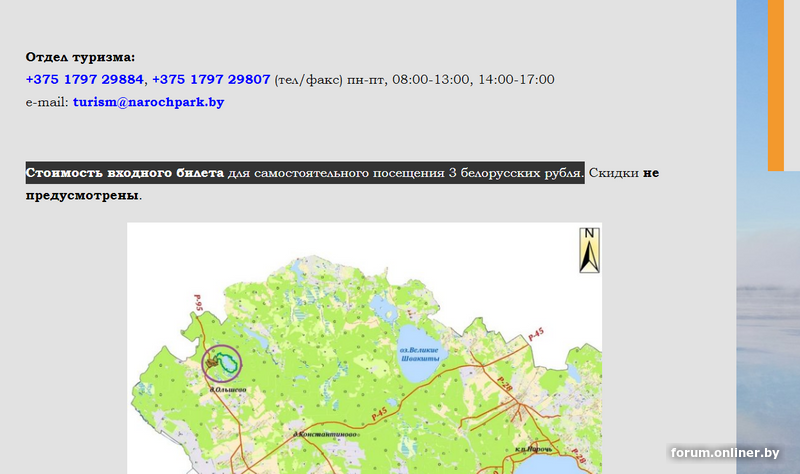Click fax number +375 1797 29807
This screenshot has width=800, height=474.
click(x=211, y=79)
